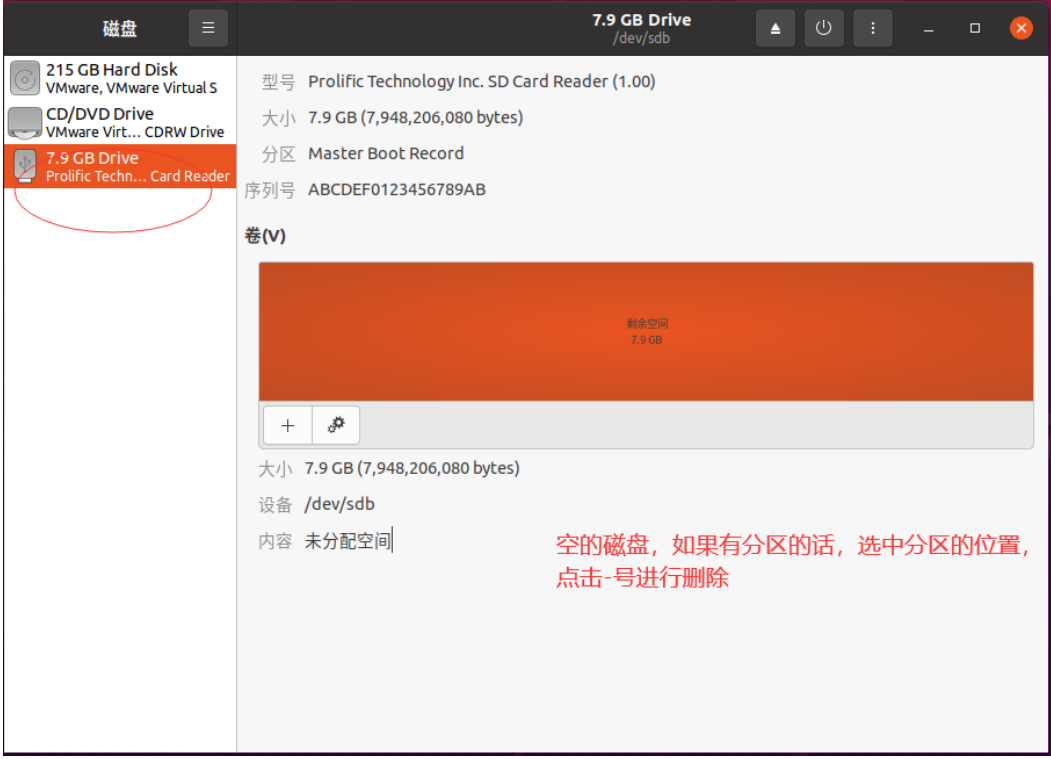Open the hamburger application menu
The width and height of the screenshot is (1051, 759).
[x=208, y=28]
